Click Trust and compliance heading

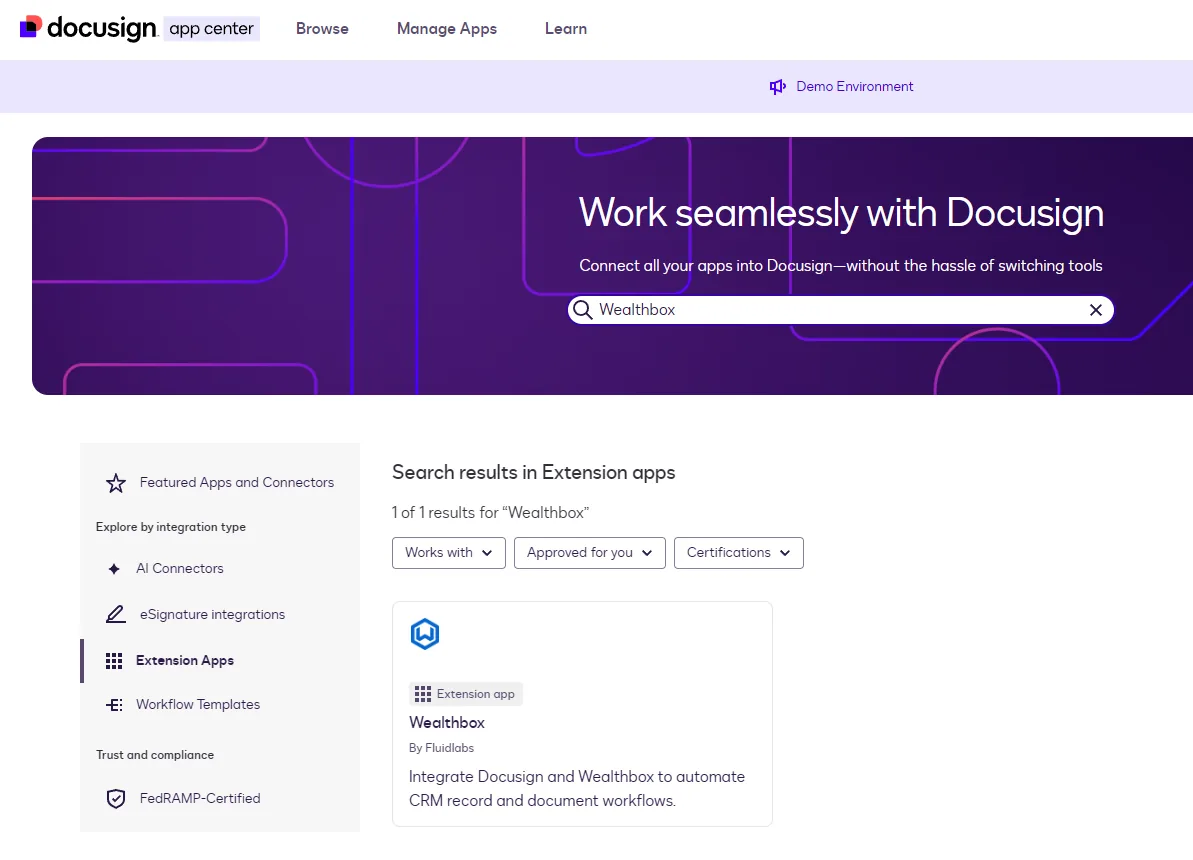pos(154,755)
